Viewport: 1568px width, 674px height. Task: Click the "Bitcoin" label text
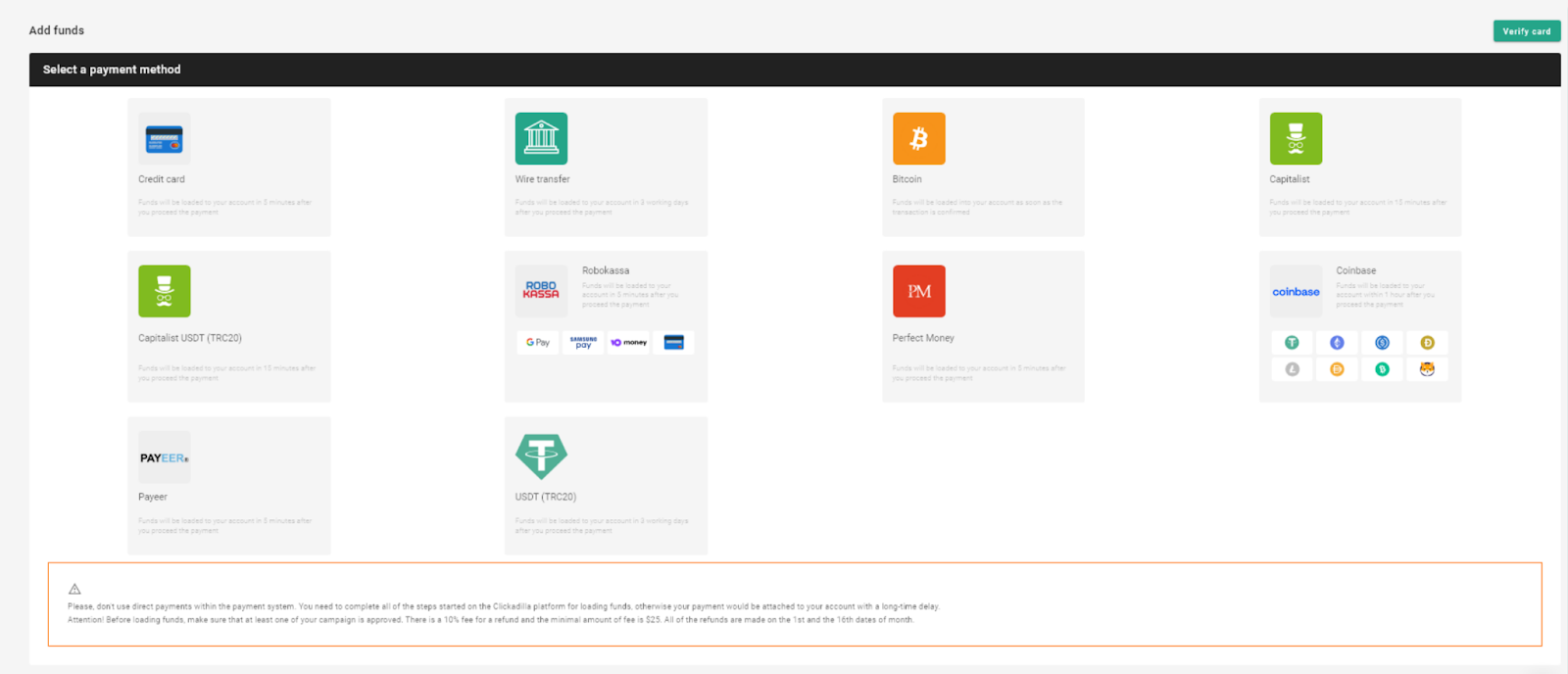(906, 179)
